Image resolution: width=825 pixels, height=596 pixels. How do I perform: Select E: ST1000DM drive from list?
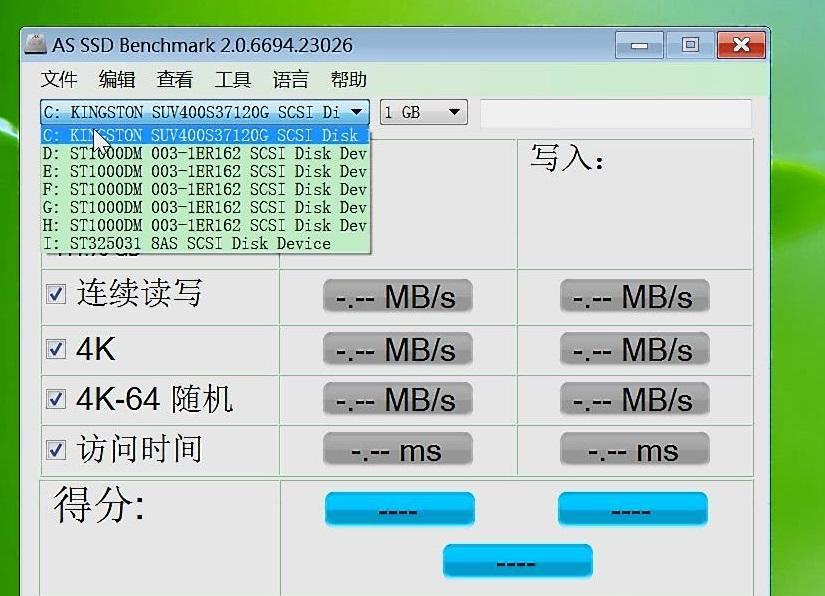point(205,171)
